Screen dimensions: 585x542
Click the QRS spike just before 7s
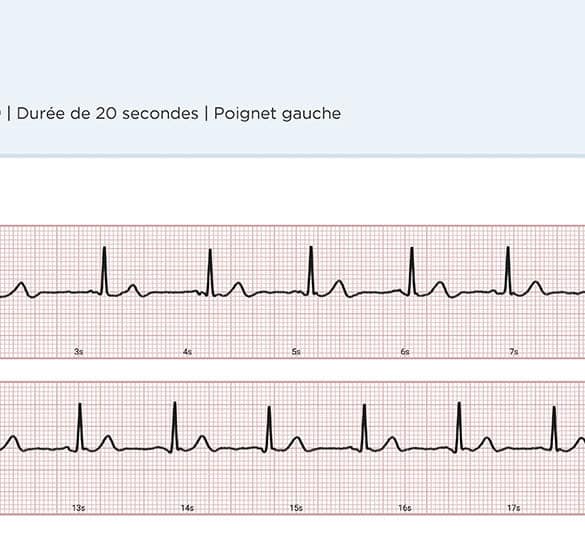tap(508, 271)
